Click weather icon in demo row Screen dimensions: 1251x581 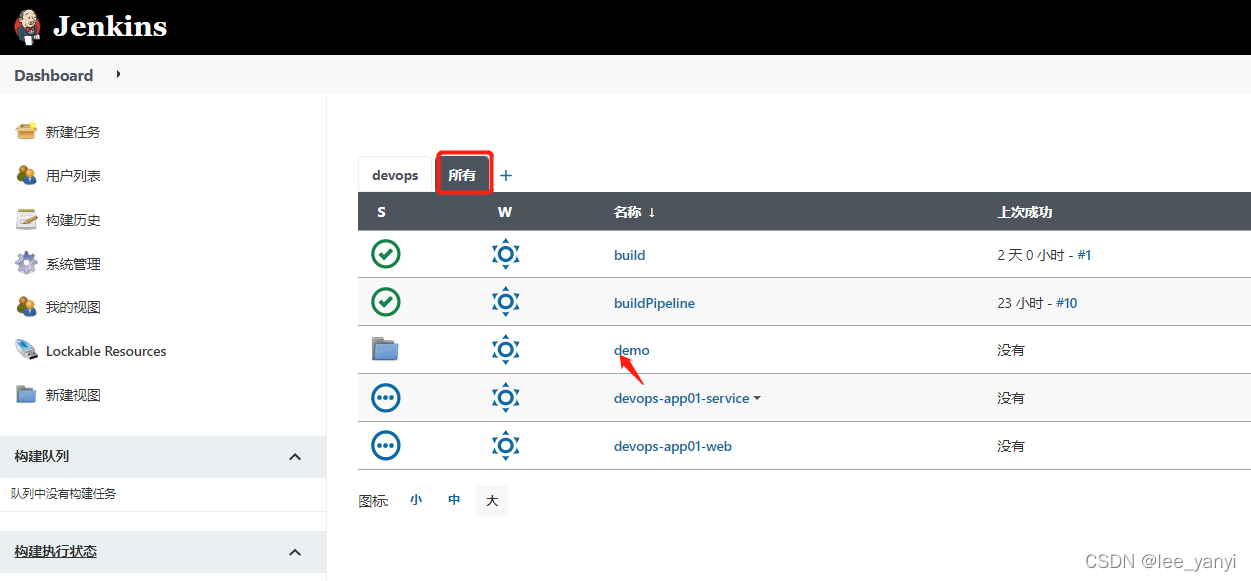[506, 349]
